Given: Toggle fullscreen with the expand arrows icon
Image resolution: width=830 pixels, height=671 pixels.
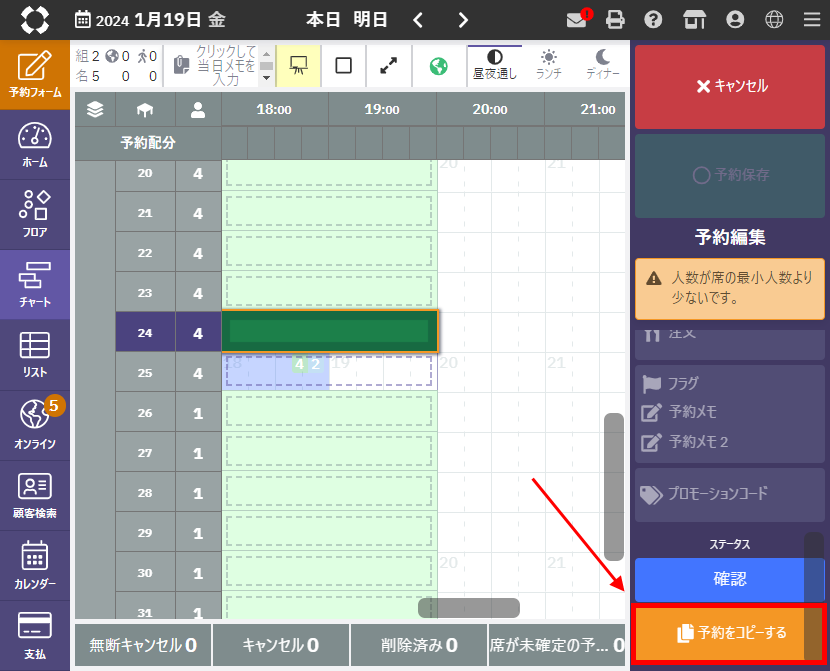Looking at the screenshot, I should [388, 65].
